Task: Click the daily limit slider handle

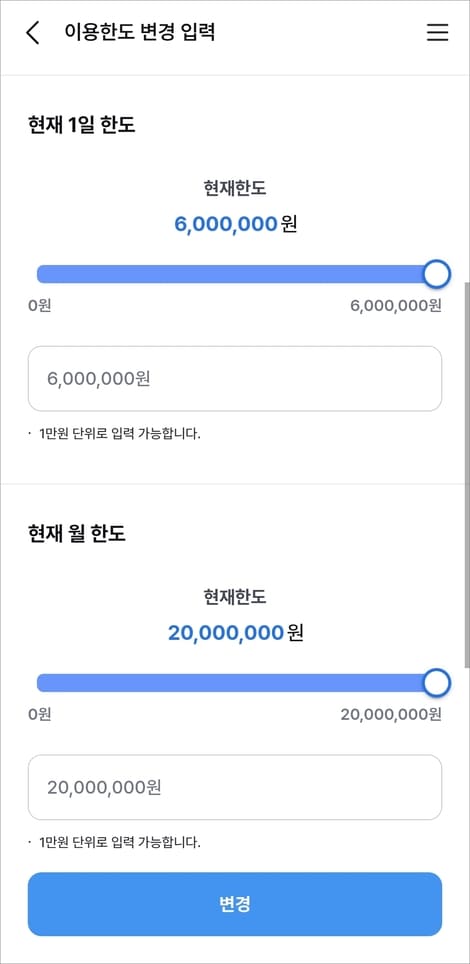Action: 437,274
